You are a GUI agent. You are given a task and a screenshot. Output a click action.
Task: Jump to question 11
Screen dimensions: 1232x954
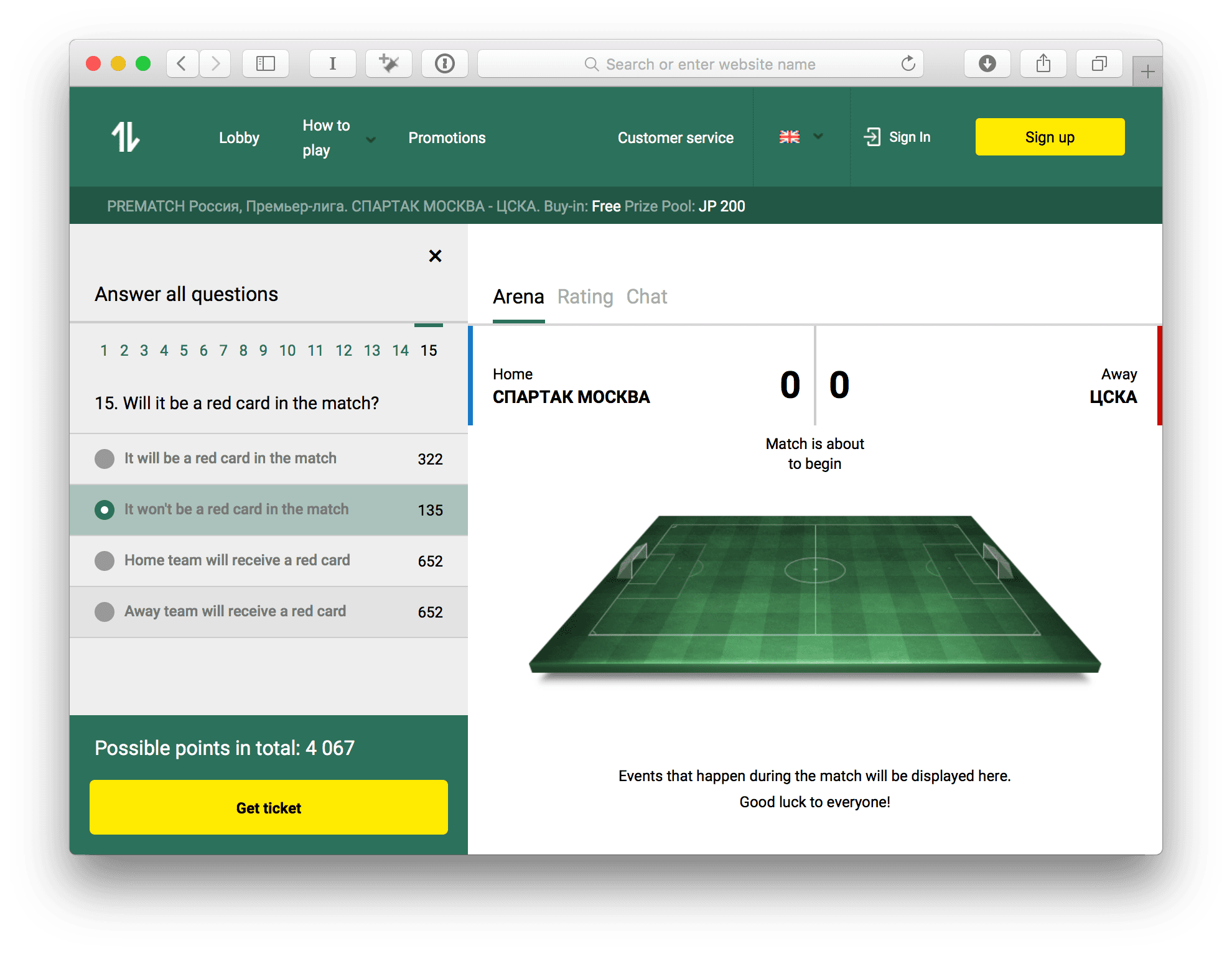[315, 350]
